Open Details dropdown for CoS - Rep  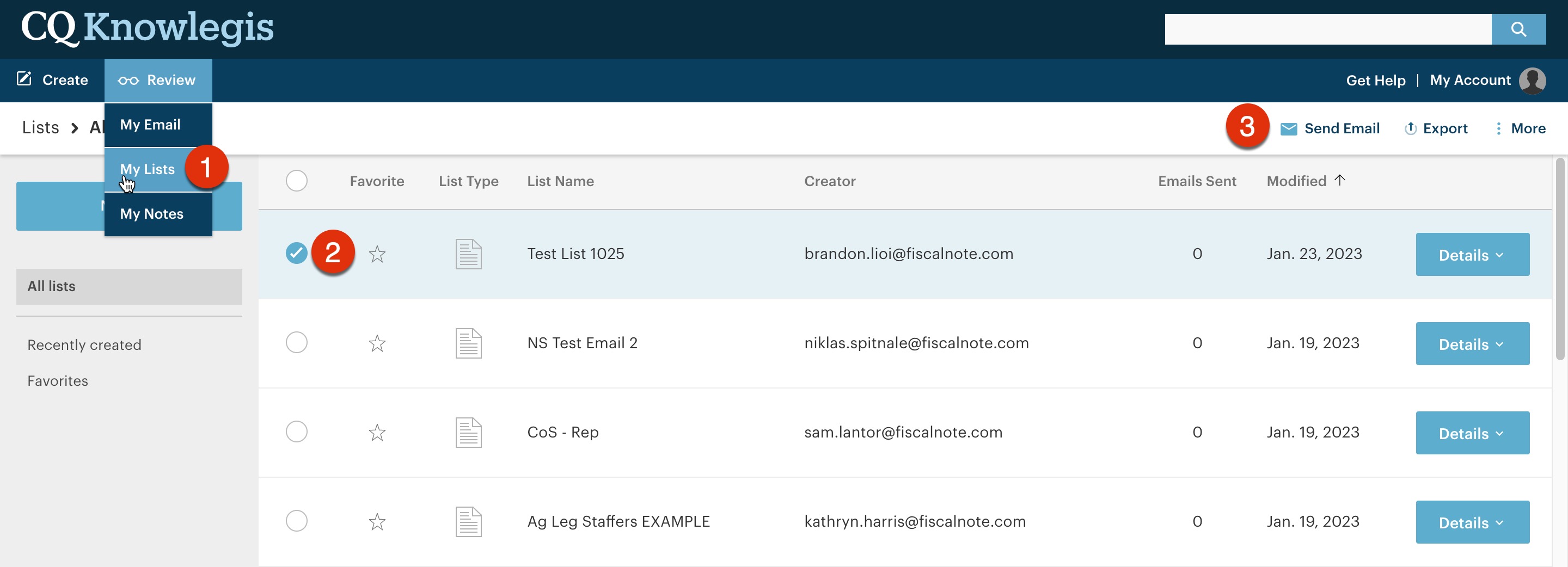1471,433
